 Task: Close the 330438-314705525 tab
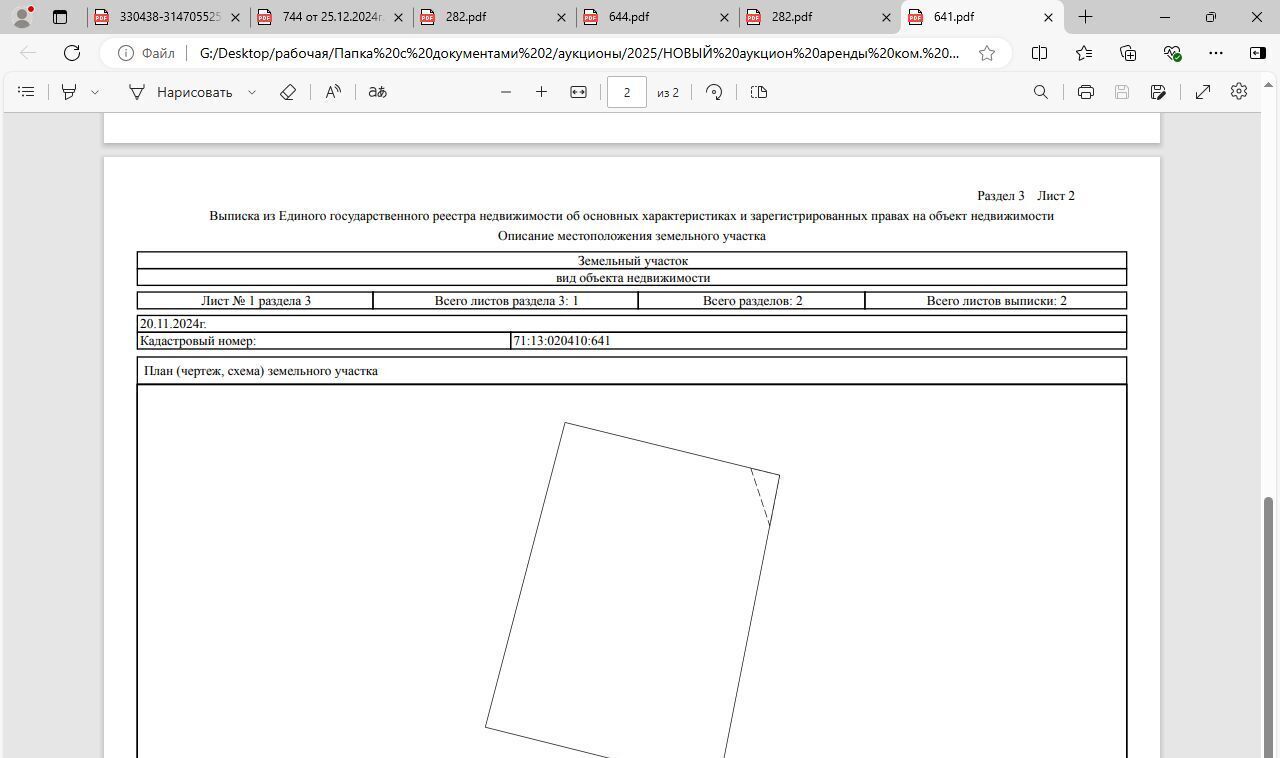tap(235, 17)
